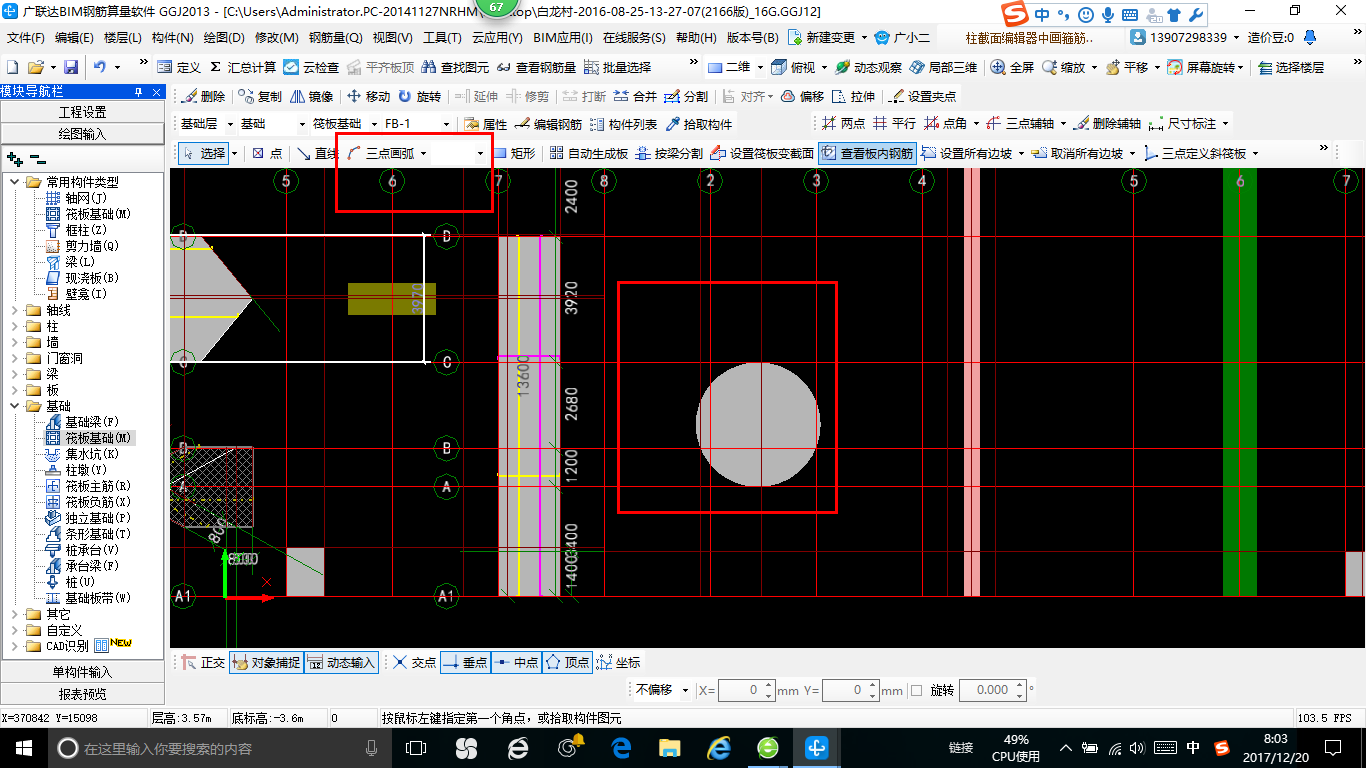Open 属性 properties panel
This screenshot has width=1366, height=768.
[x=486, y=124]
